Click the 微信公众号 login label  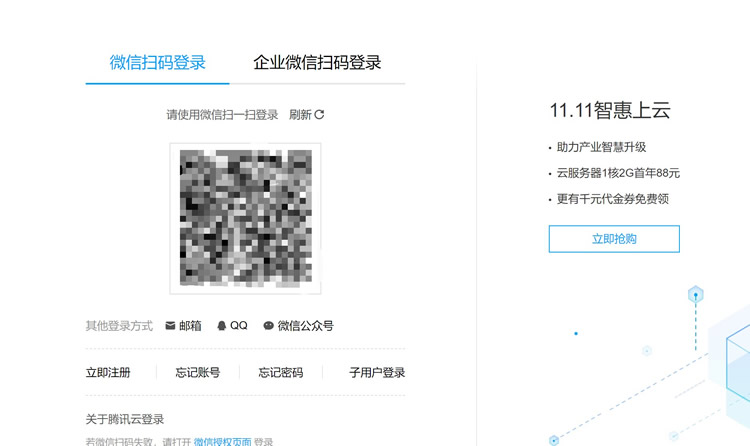[306, 326]
